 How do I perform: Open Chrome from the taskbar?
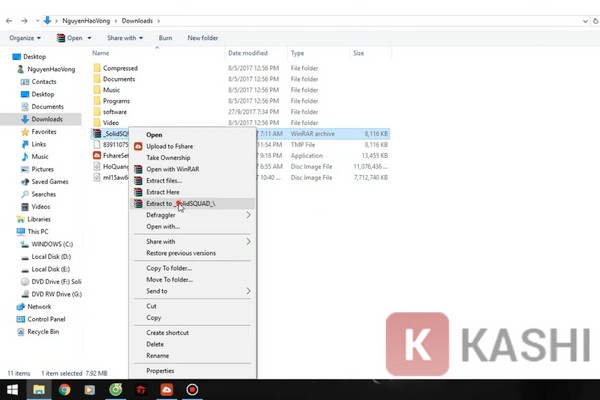(64, 390)
